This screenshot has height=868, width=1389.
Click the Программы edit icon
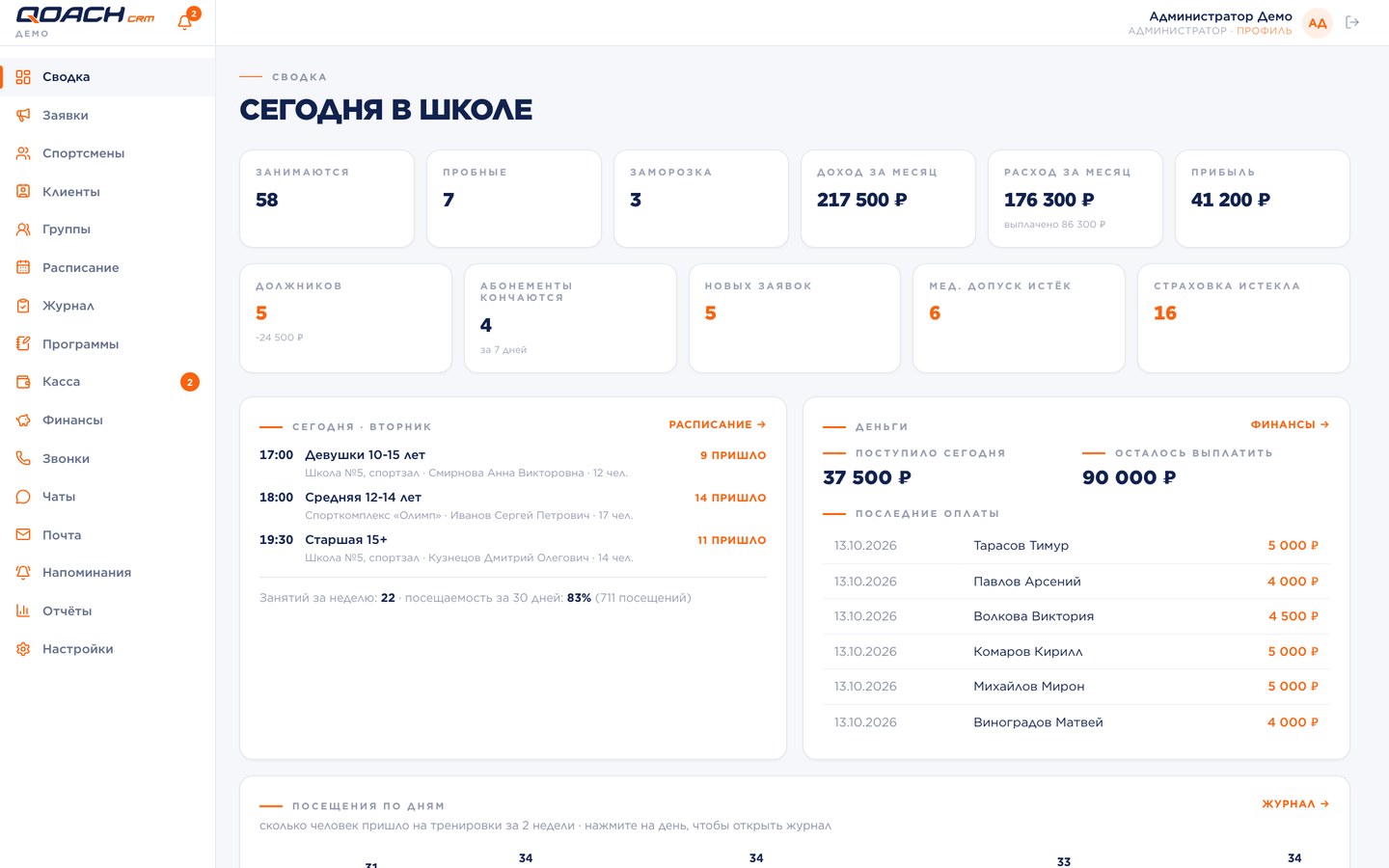(x=23, y=343)
